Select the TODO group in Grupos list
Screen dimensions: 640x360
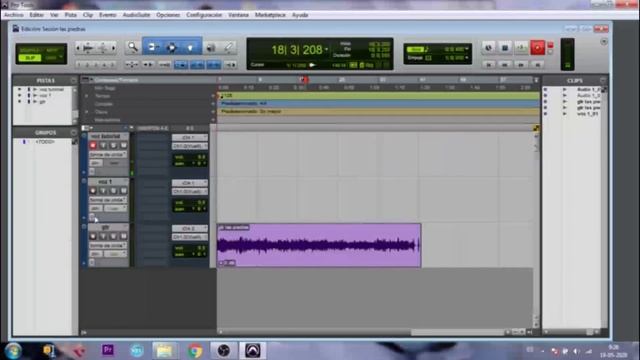click(44, 142)
